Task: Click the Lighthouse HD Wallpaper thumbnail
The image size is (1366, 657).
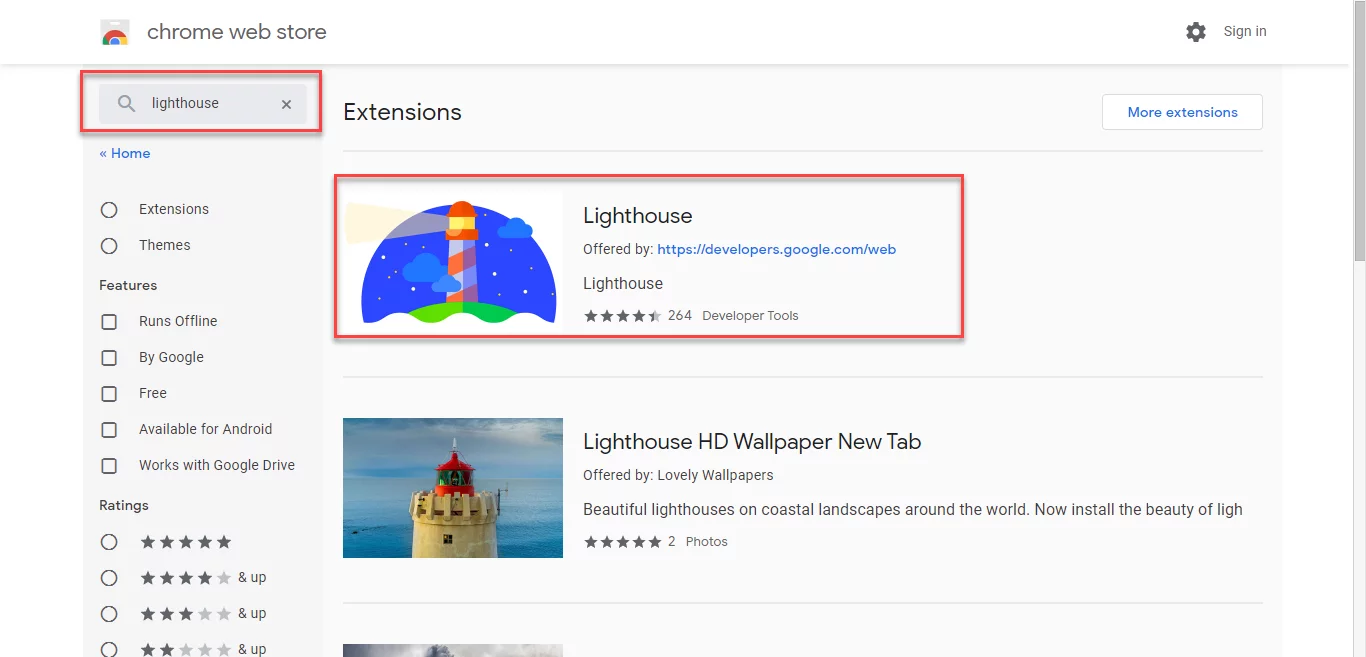Action: pos(452,488)
